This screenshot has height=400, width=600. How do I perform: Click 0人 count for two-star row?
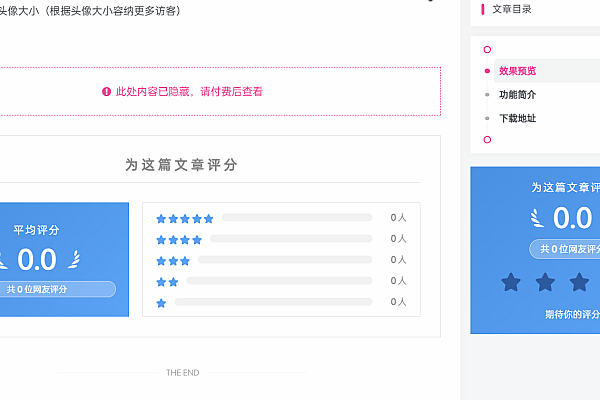(398, 281)
